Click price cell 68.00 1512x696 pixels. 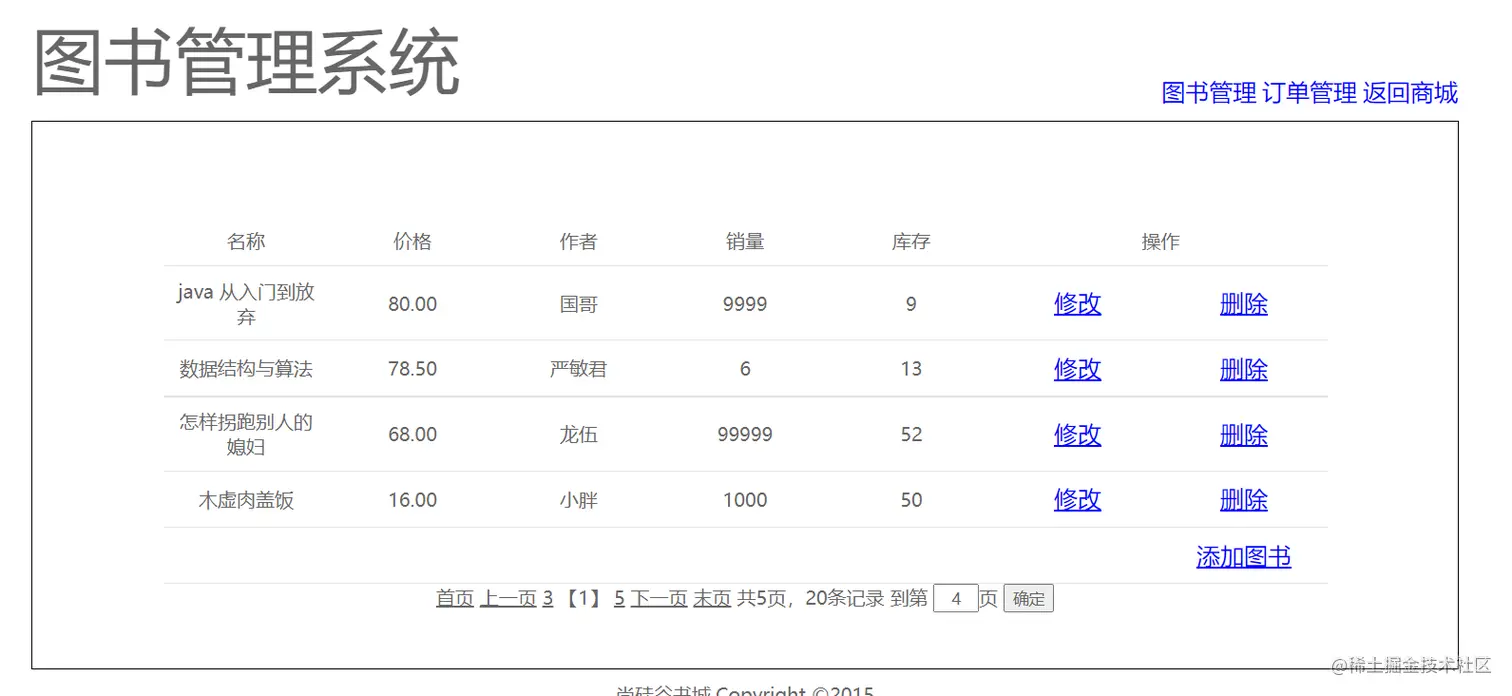412,435
